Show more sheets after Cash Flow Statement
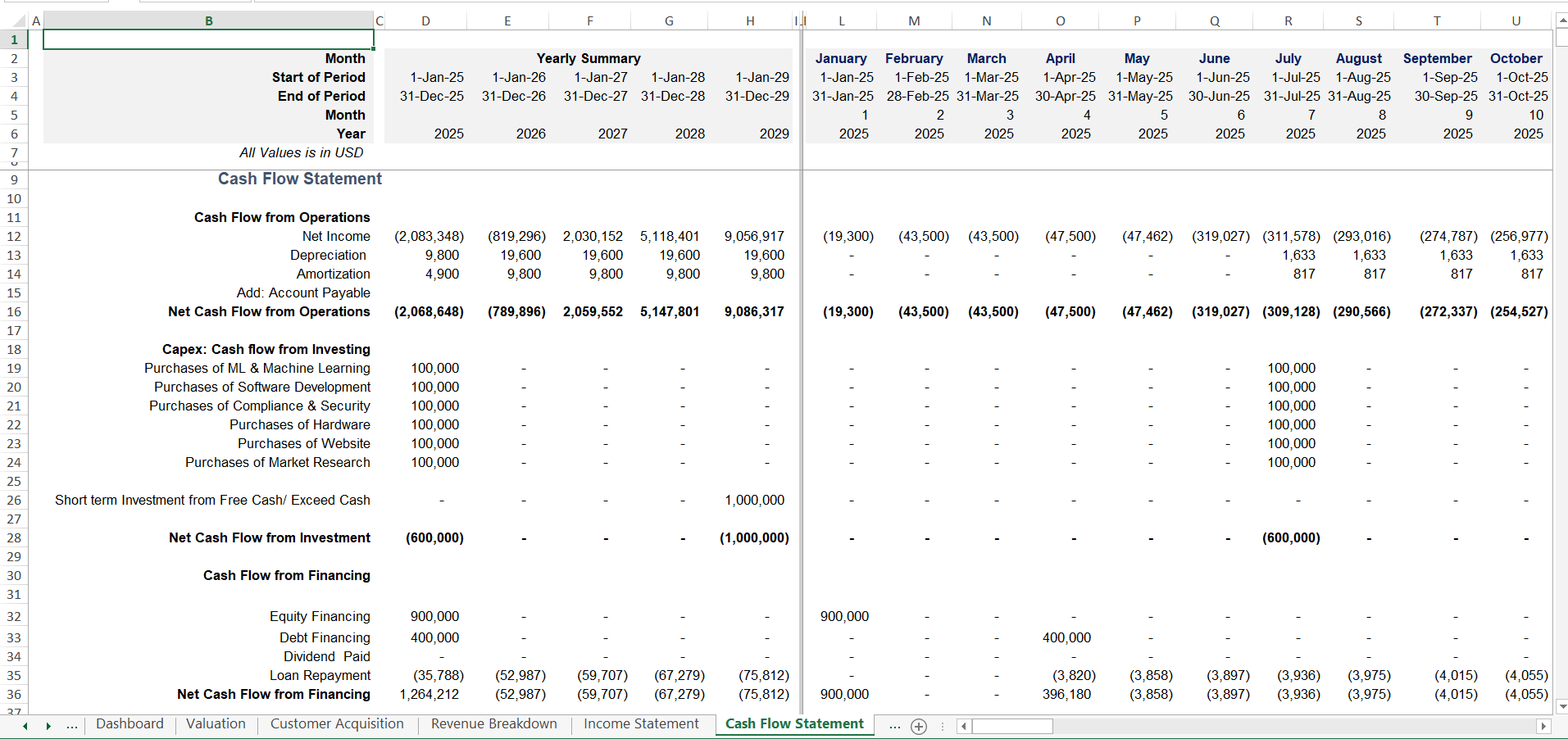This screenshot has height=739, width=1568. tap(895, 726)
